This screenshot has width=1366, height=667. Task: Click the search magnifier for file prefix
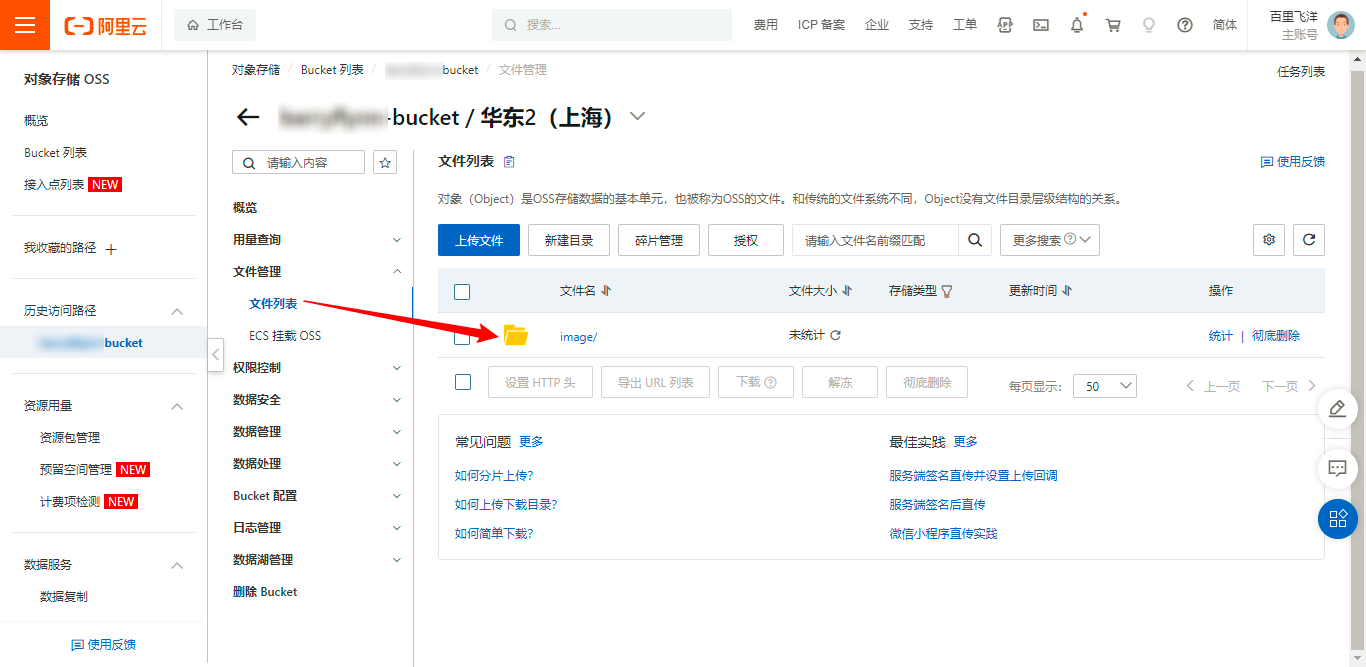[x=975, y=240]
